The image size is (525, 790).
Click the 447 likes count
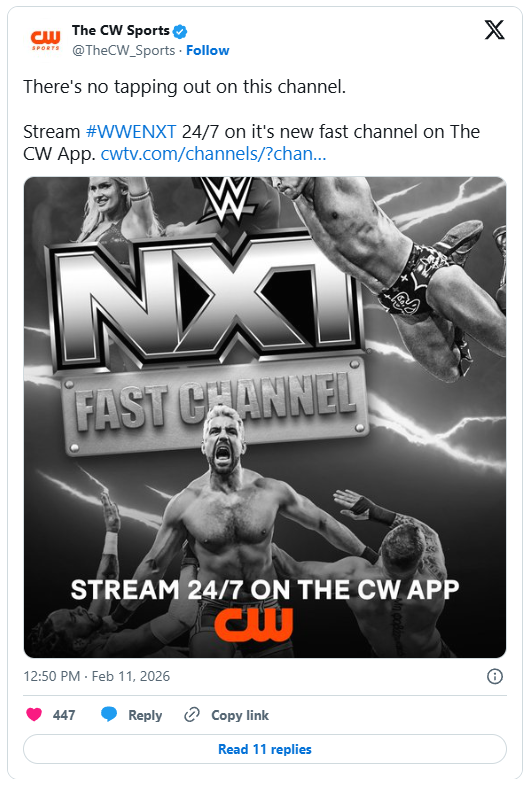[64, 715]
